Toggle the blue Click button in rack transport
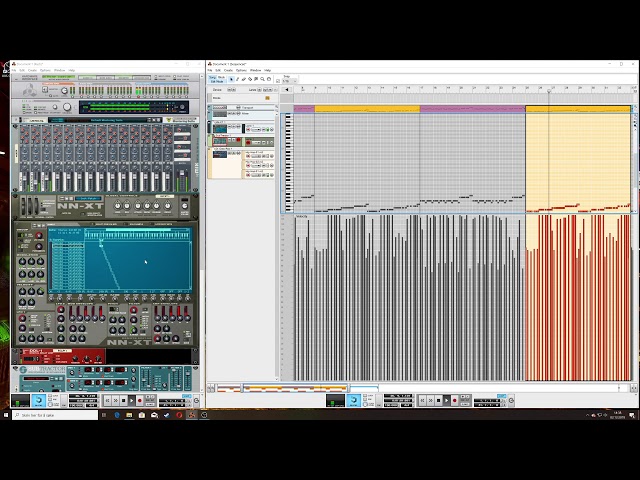 click(39, 401)
